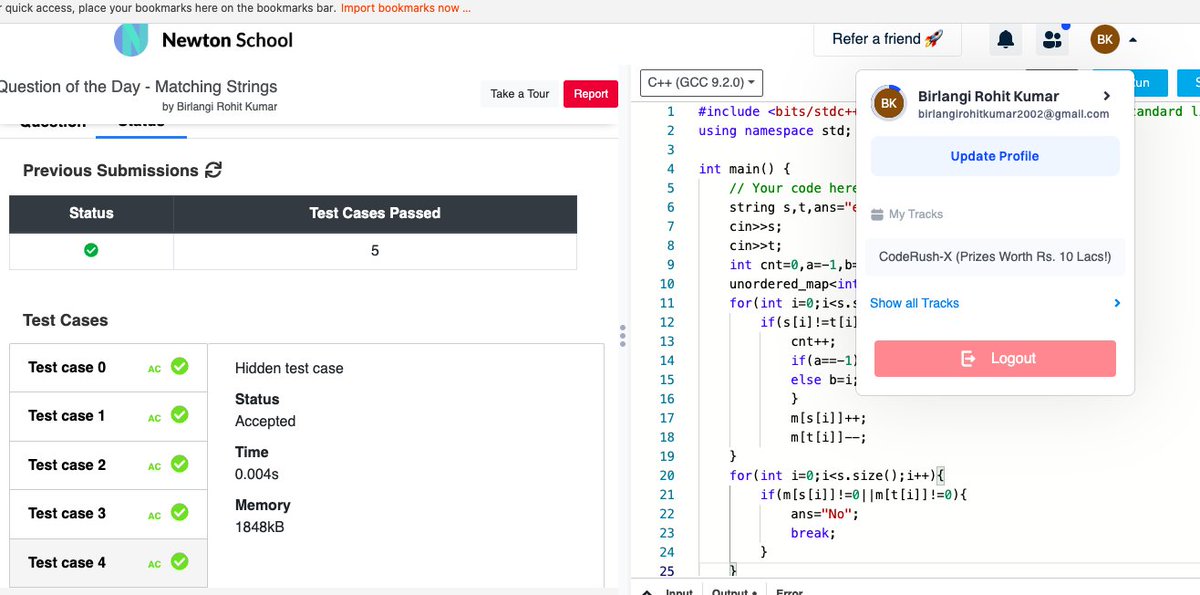Open C++ (GCC 9.2.0) language dropdown
The height and width of the screenshot is (595, 1200).
pyautogui.click(x=701, y=82)
